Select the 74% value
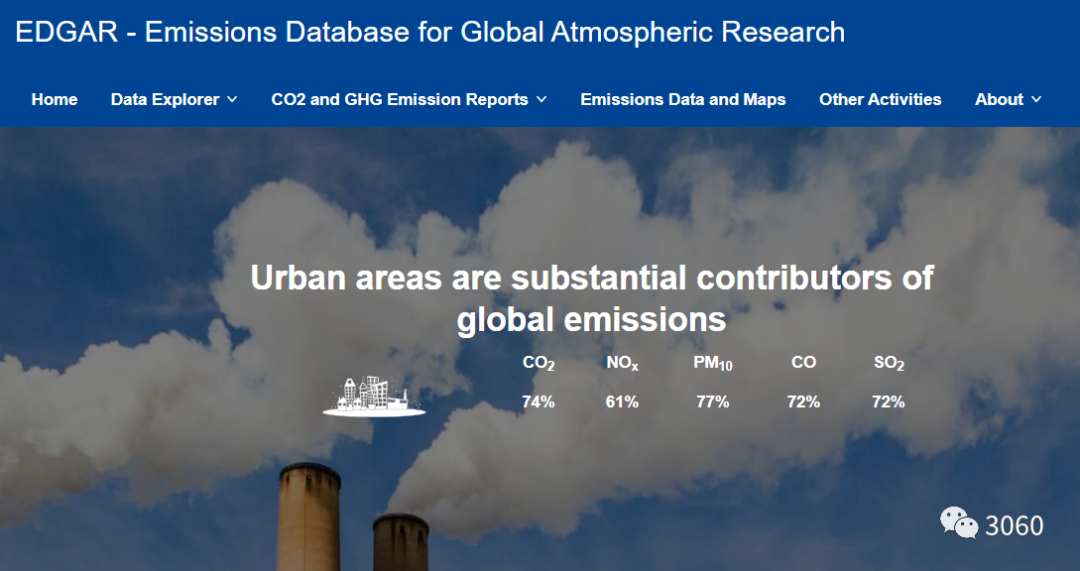 [x=538, y=402]
